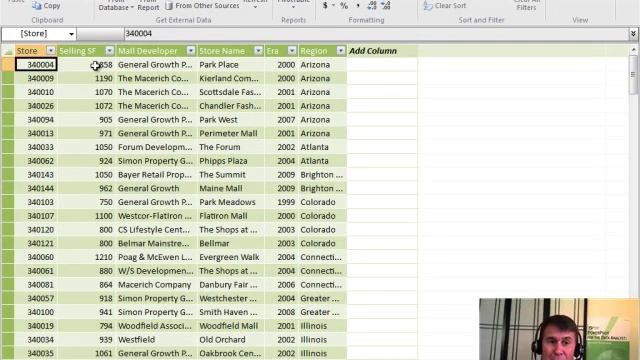Select all via table corner icon
This screenshot has height=360, width=640.
pos(8,51)
